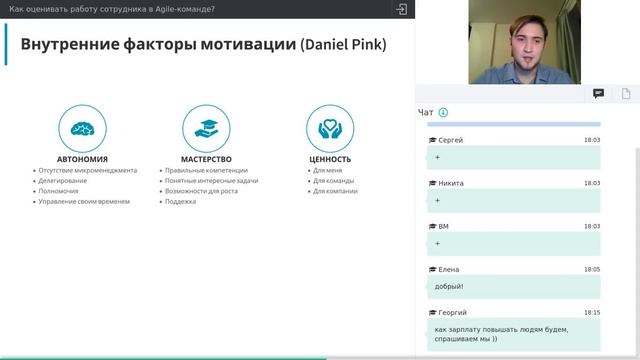Click the bullet Делегирование

click(x=62, y=180)
